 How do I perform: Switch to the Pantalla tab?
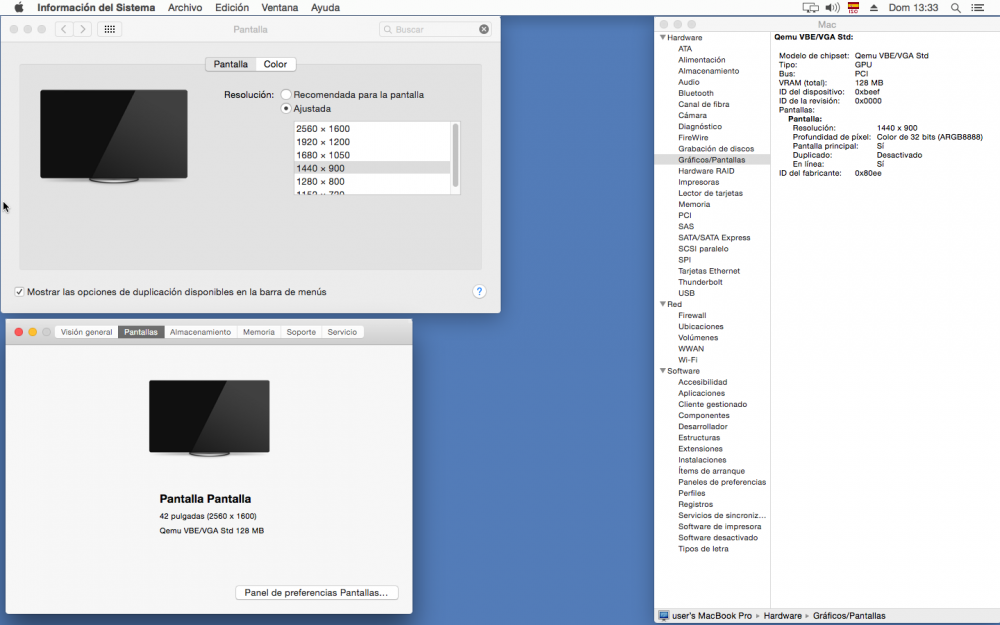[x=230, y=64]
